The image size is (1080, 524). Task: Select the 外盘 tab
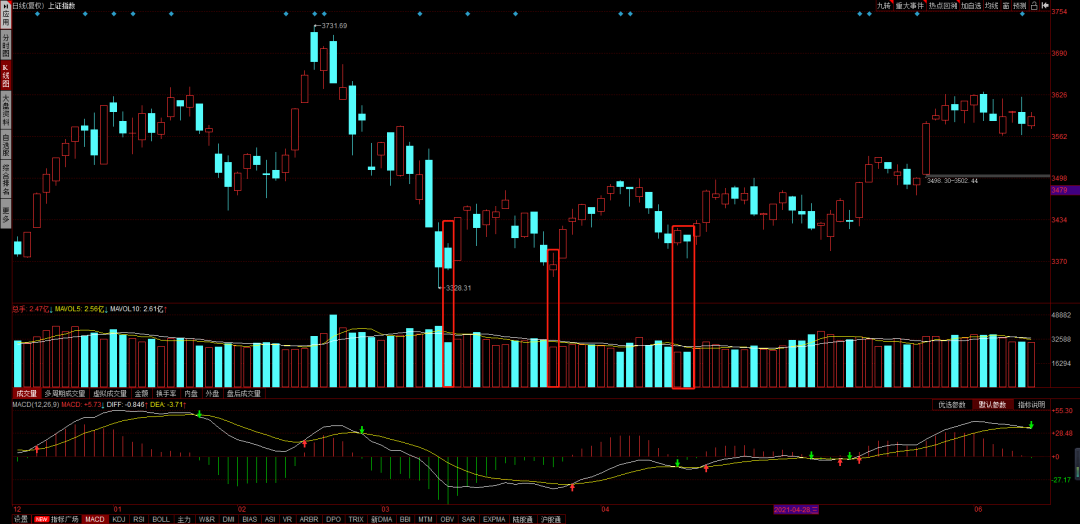click(x=213, y=394)
